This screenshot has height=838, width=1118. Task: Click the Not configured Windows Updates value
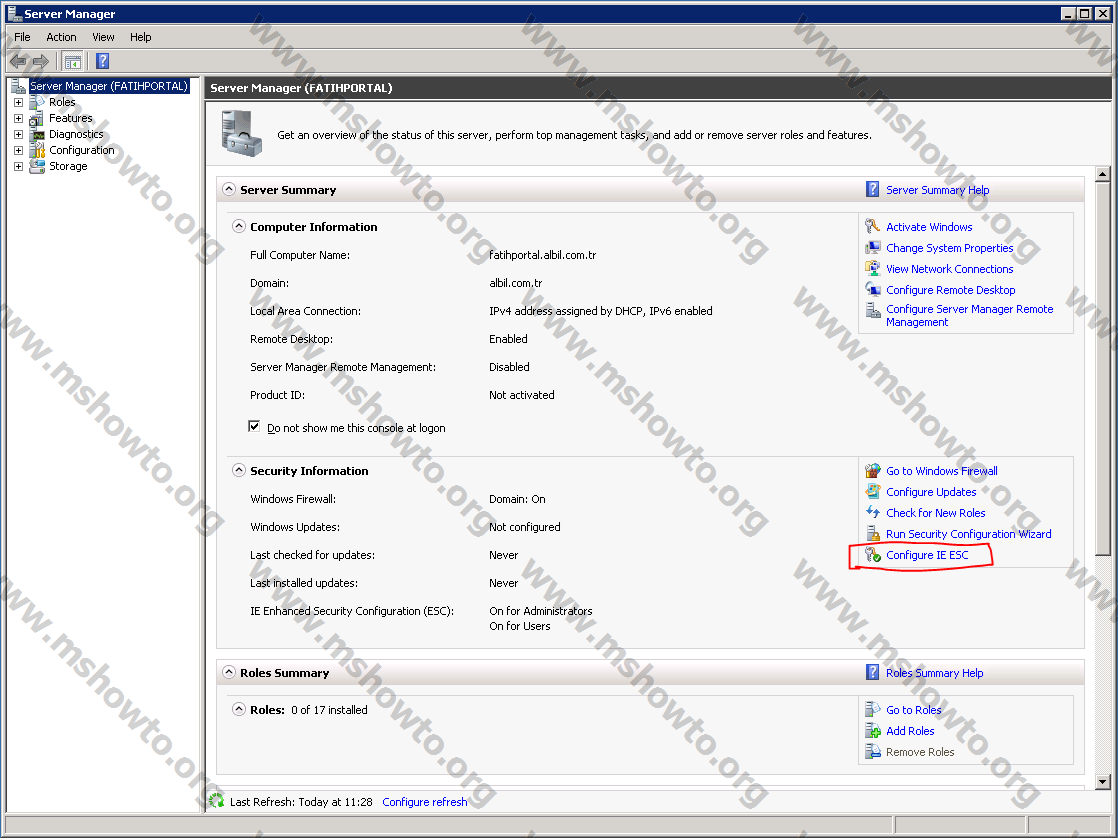tap(525, 527)
